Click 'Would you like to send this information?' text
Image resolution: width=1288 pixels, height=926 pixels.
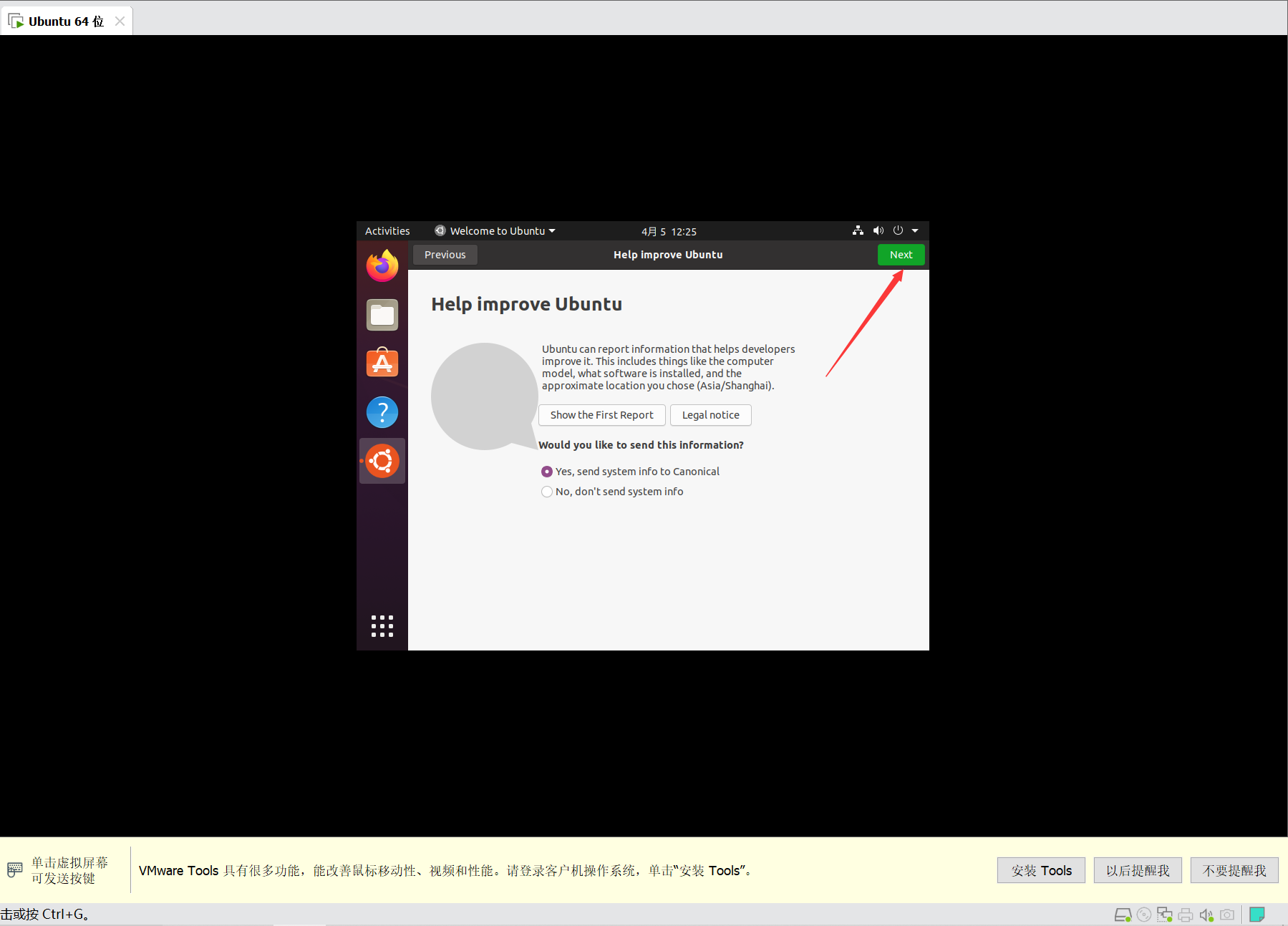pos(641,445)
